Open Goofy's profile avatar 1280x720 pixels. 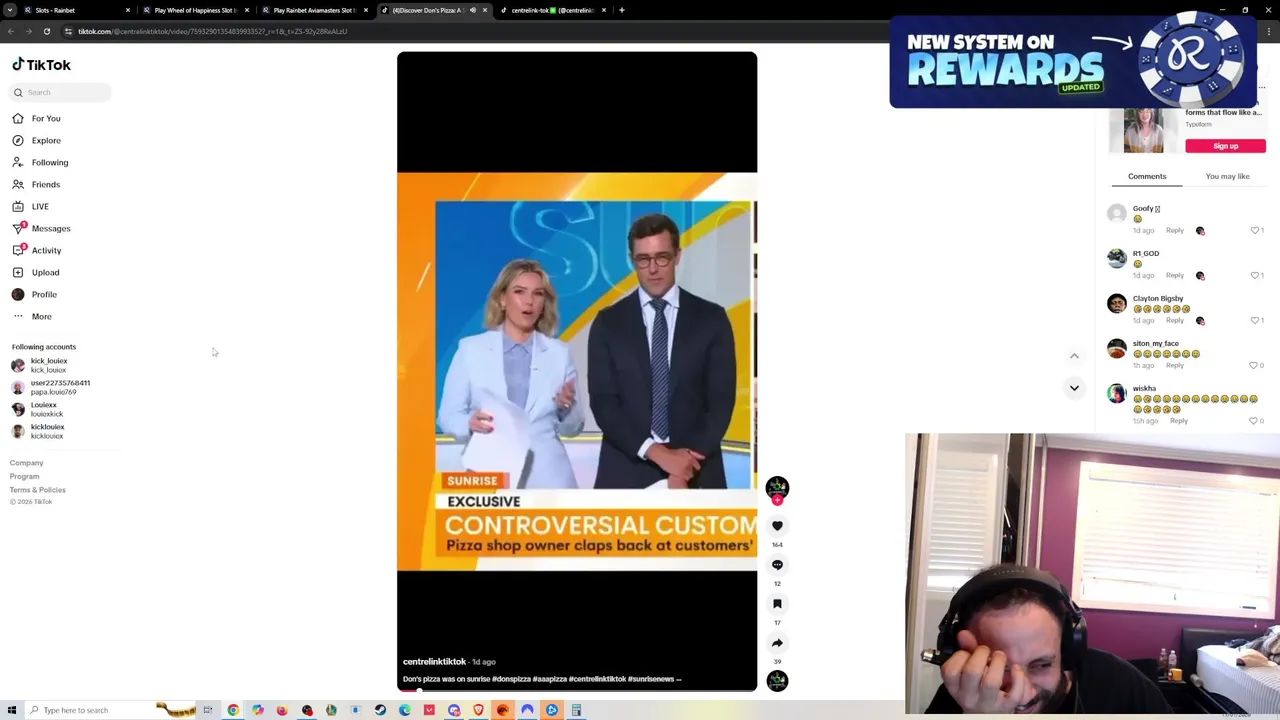(1117, 213)
